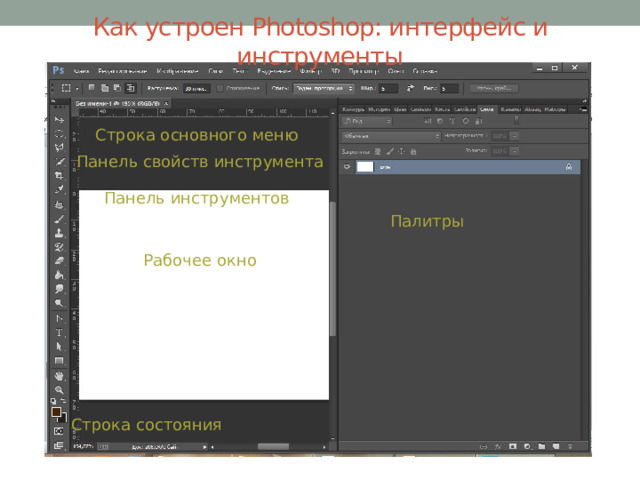The image size is (640, 480).
Task: Choose Subtract from Selection mode
Action: point(117,88)
